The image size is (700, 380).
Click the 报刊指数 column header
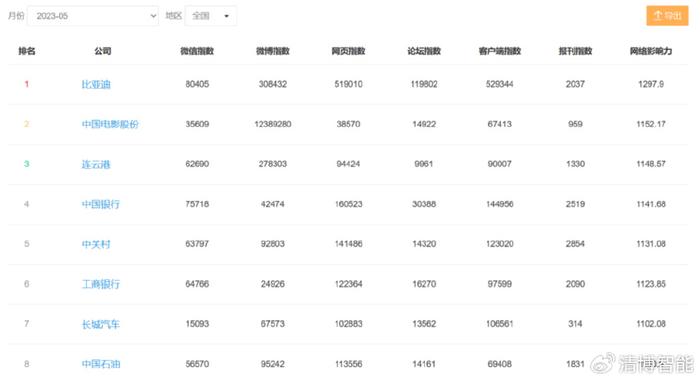[575, 51]
